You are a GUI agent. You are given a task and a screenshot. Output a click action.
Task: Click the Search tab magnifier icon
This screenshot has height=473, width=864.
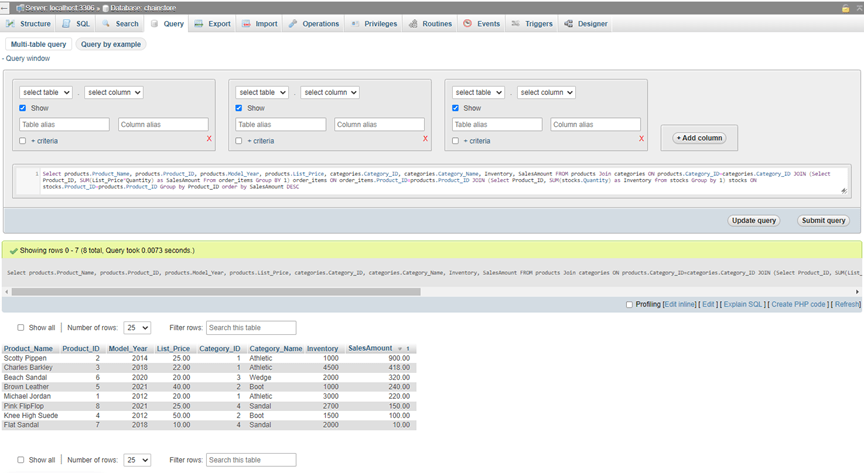point(106,23)
